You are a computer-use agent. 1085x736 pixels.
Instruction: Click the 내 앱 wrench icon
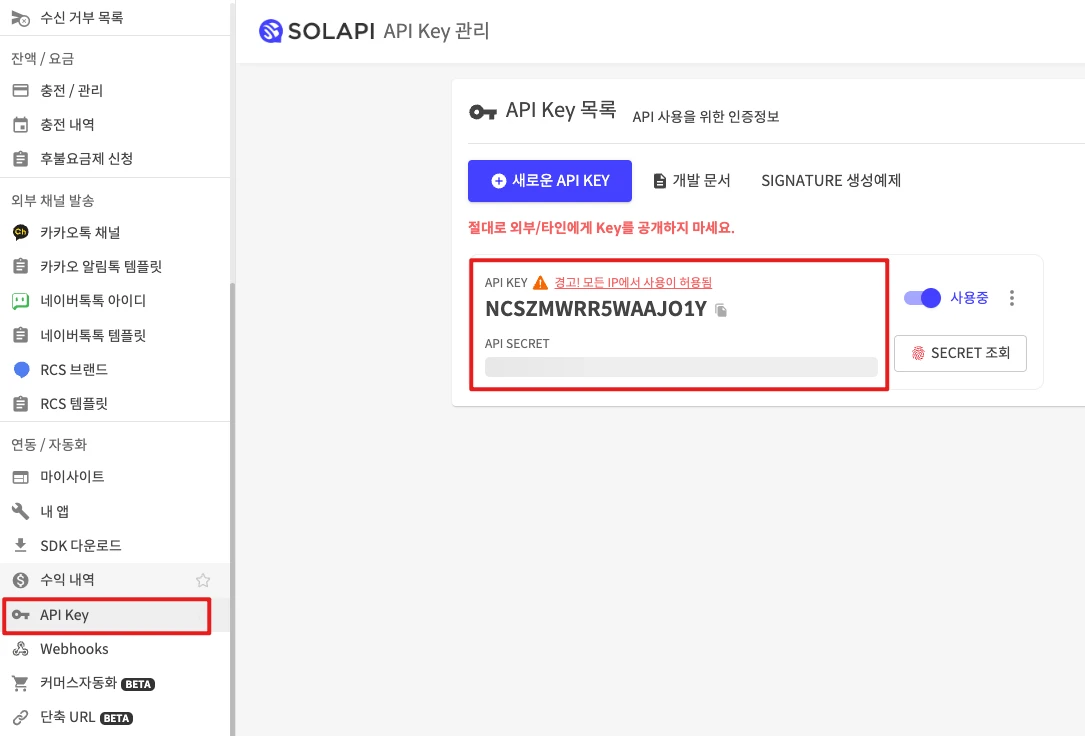click(20, 512)
